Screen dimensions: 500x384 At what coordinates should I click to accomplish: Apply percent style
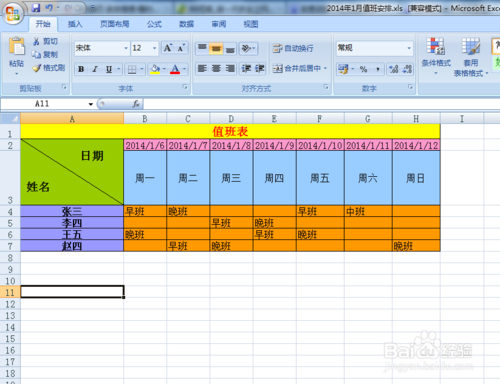pyautogui.click(x=363, y=69)
